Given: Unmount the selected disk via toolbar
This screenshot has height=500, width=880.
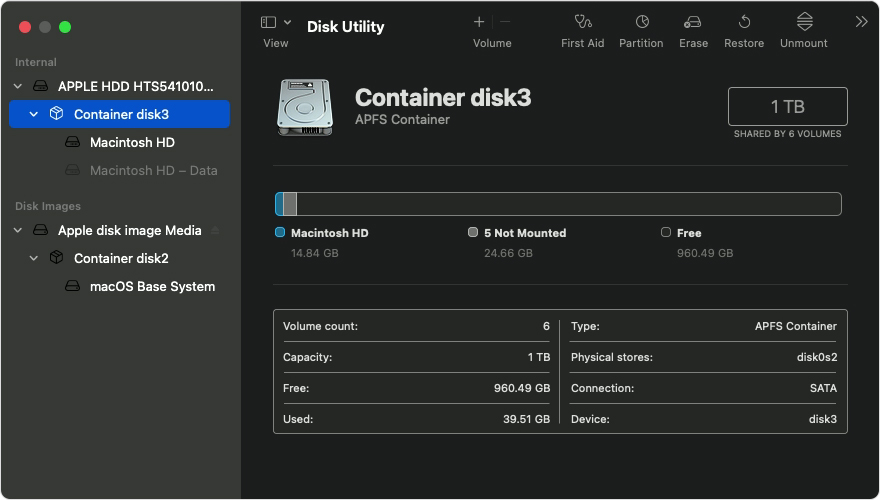Looking at the screenshot, I should coord(804,23).
